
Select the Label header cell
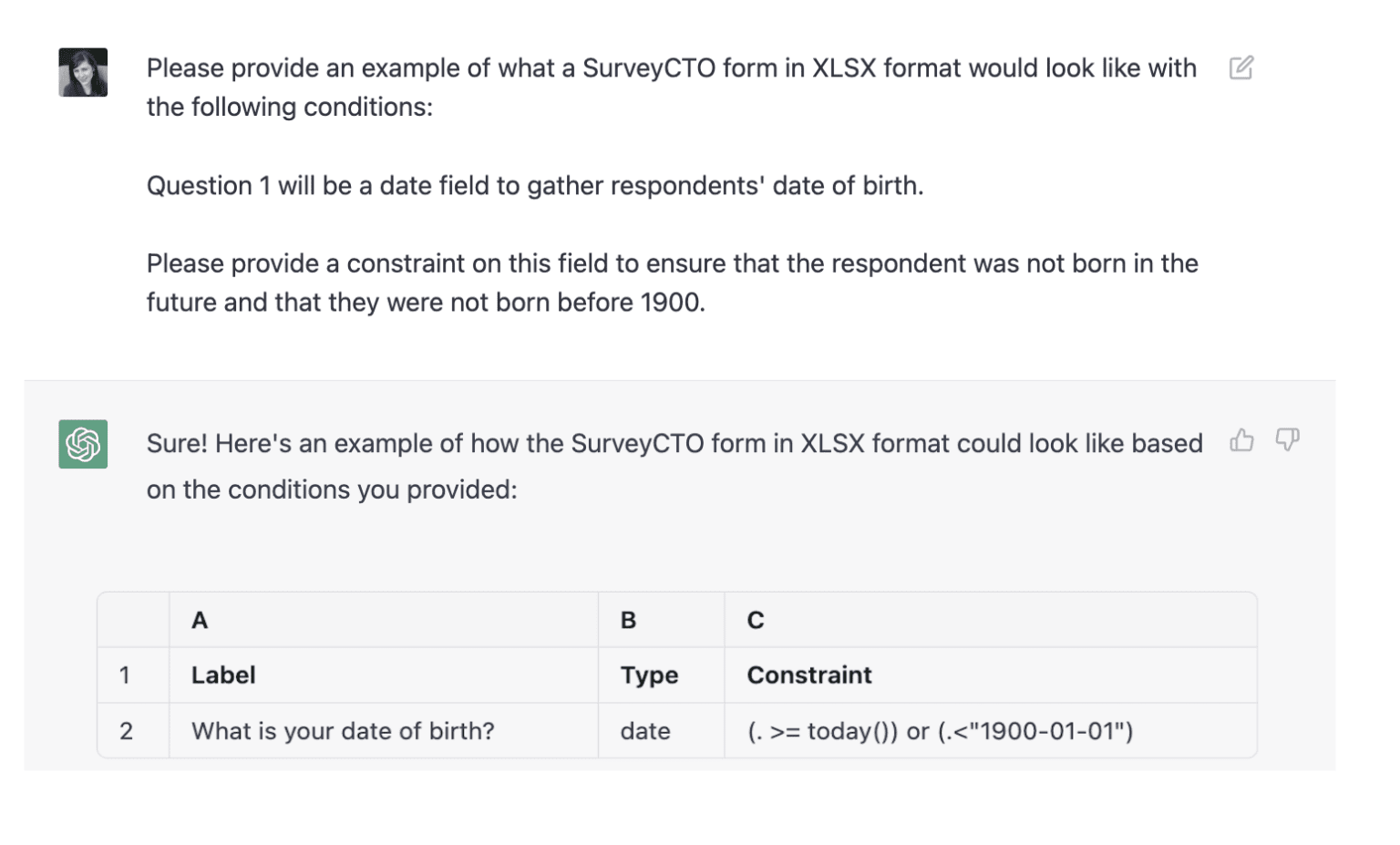pos(221,675)
